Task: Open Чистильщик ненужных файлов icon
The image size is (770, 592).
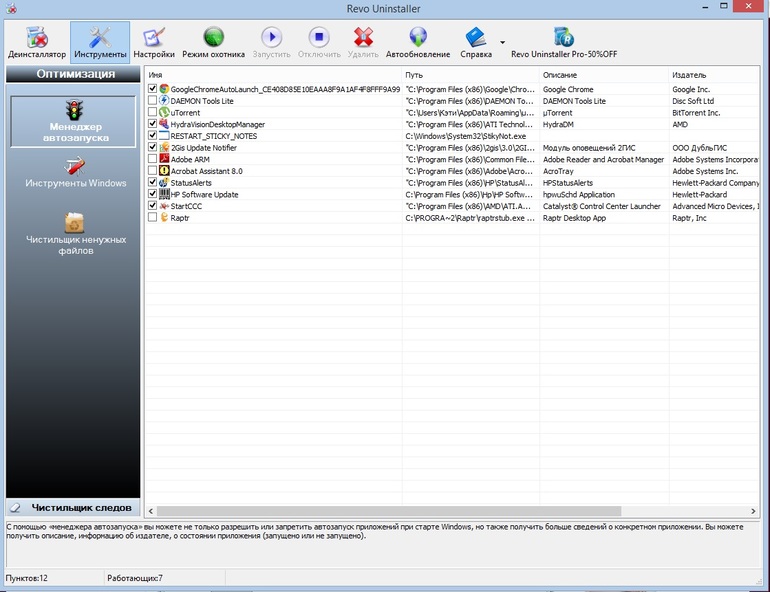Action: [76, 234]
